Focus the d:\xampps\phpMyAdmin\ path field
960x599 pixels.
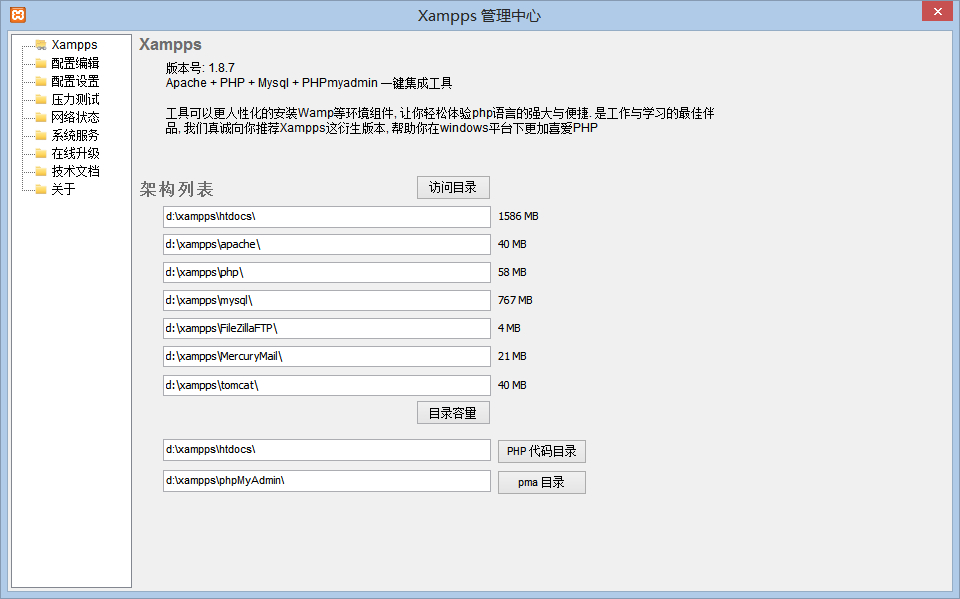point(327,481)
